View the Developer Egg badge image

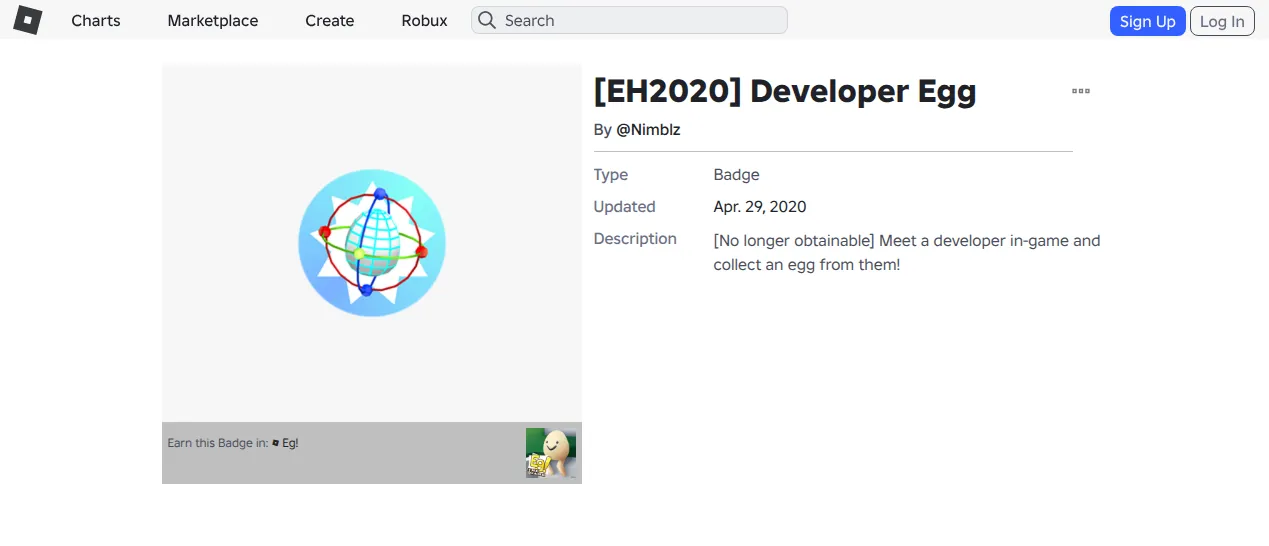click(x=372, y=243)
